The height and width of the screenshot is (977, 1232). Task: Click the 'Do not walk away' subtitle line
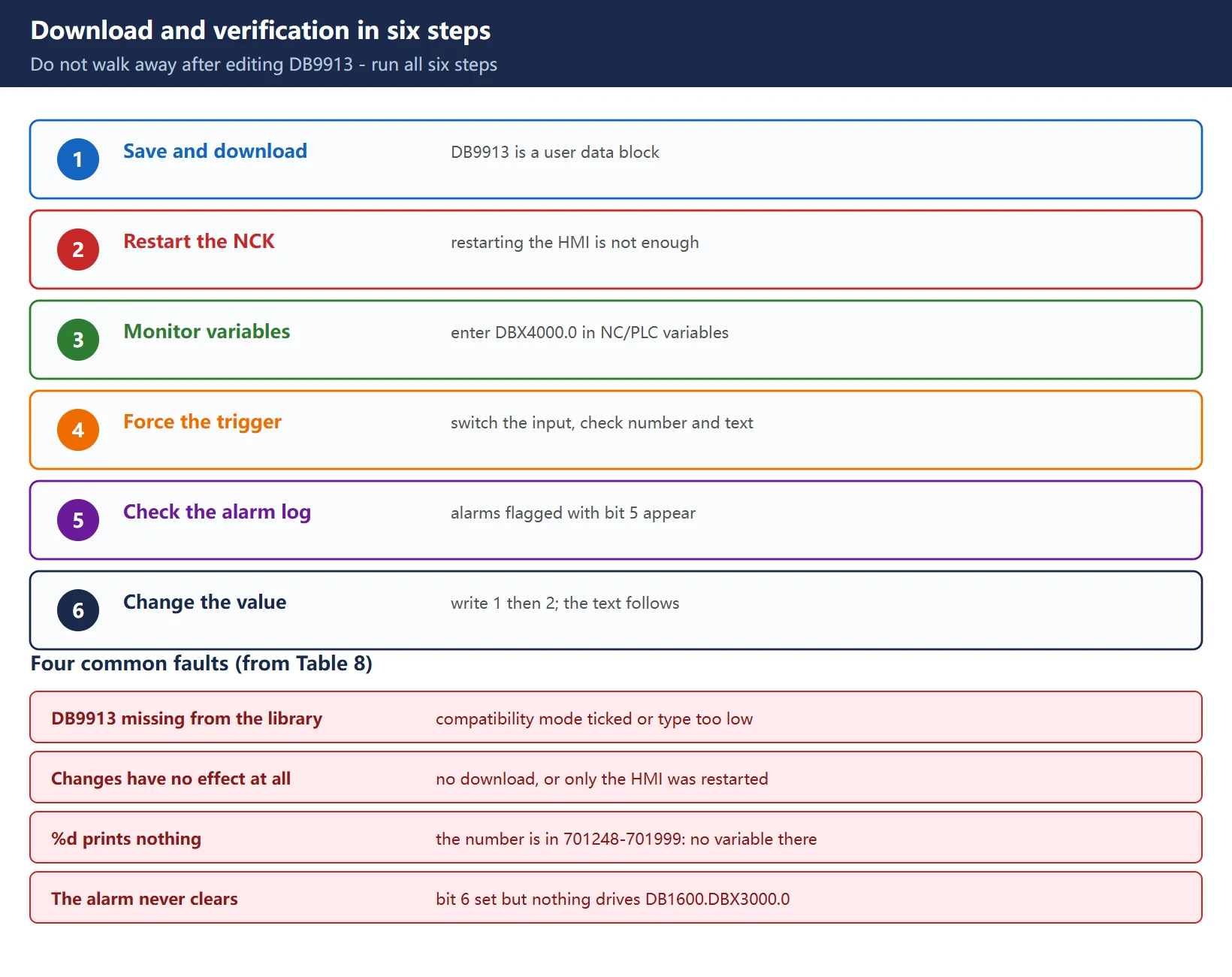click(x=264, y=65)
